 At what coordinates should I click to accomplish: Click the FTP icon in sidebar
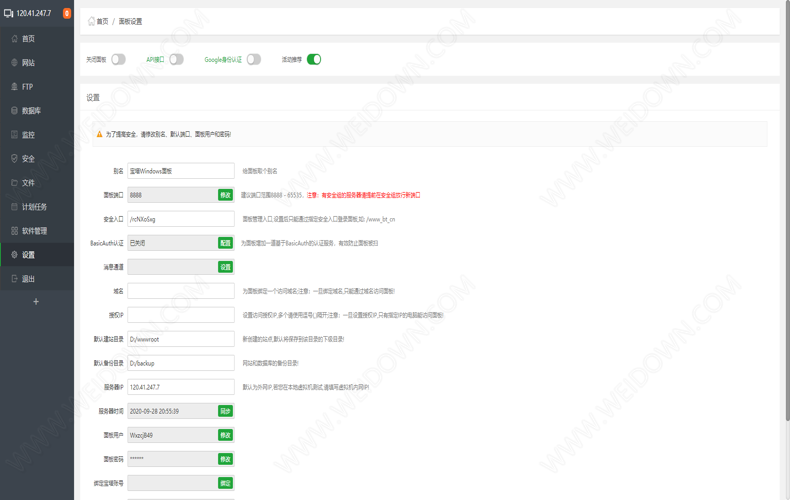click(14, 87)
